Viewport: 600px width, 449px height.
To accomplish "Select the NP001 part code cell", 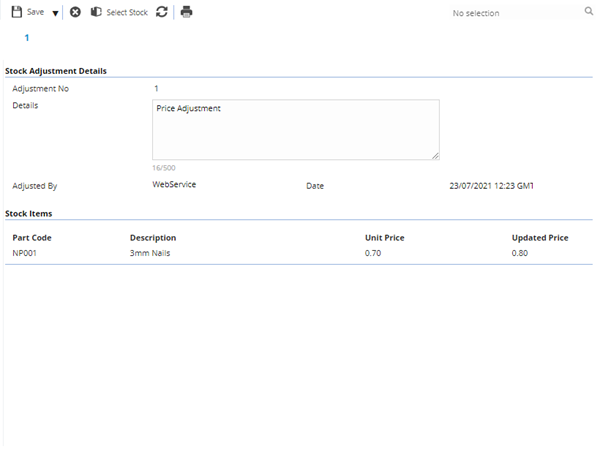I will 25,254.
